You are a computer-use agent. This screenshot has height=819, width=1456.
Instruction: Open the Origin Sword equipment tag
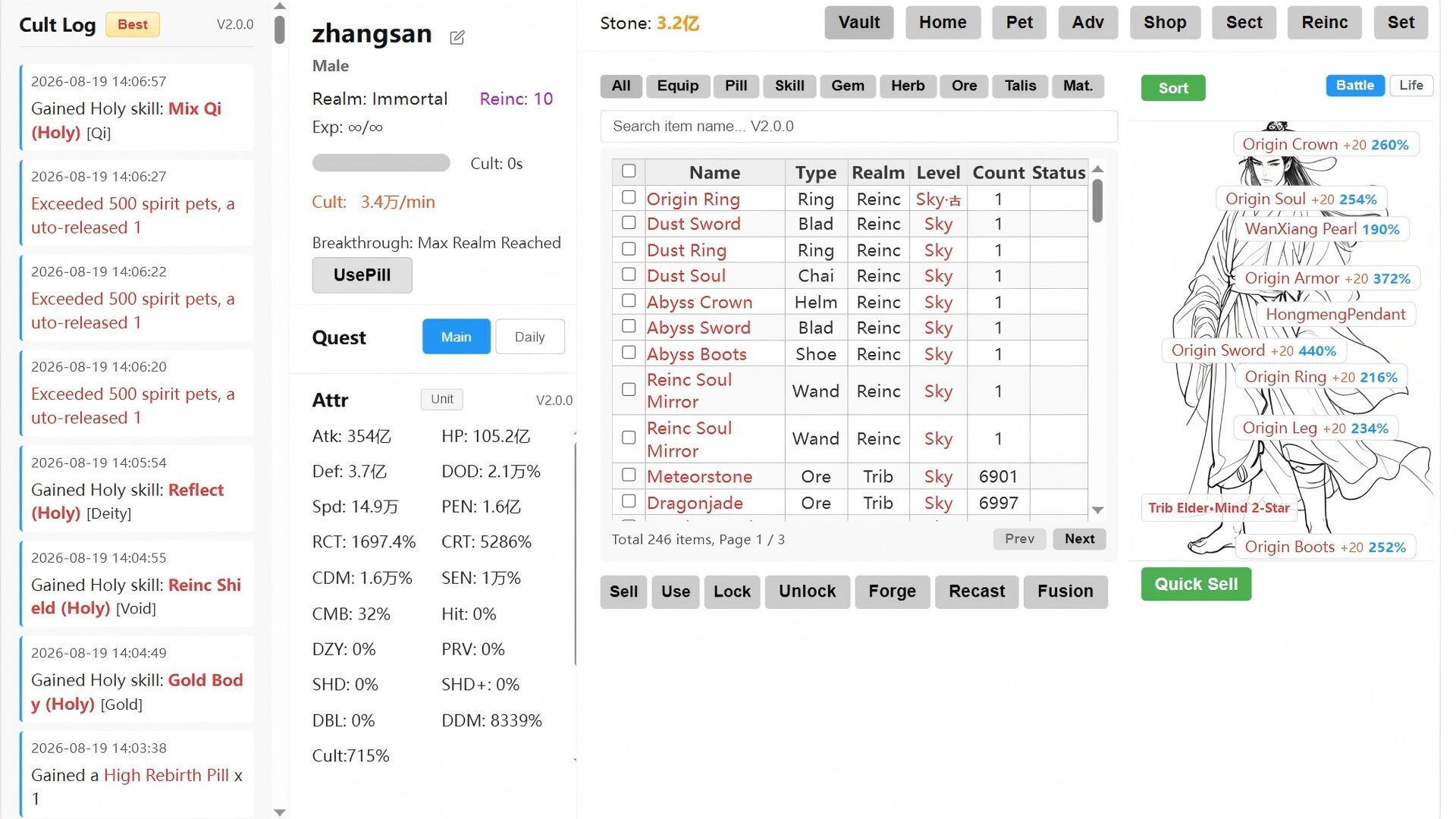click(1254, 350)
